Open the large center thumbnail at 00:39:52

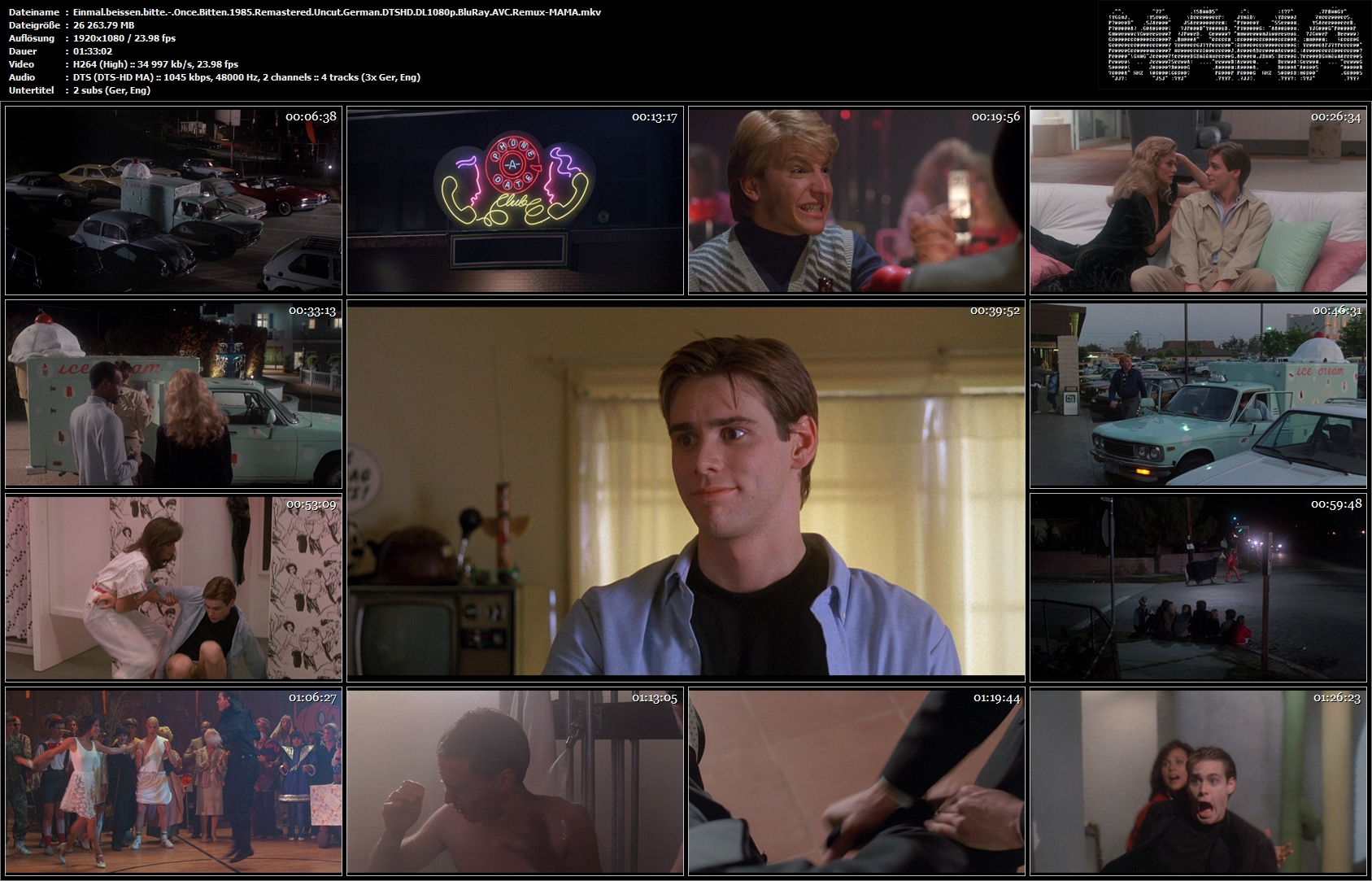(686, 491)
